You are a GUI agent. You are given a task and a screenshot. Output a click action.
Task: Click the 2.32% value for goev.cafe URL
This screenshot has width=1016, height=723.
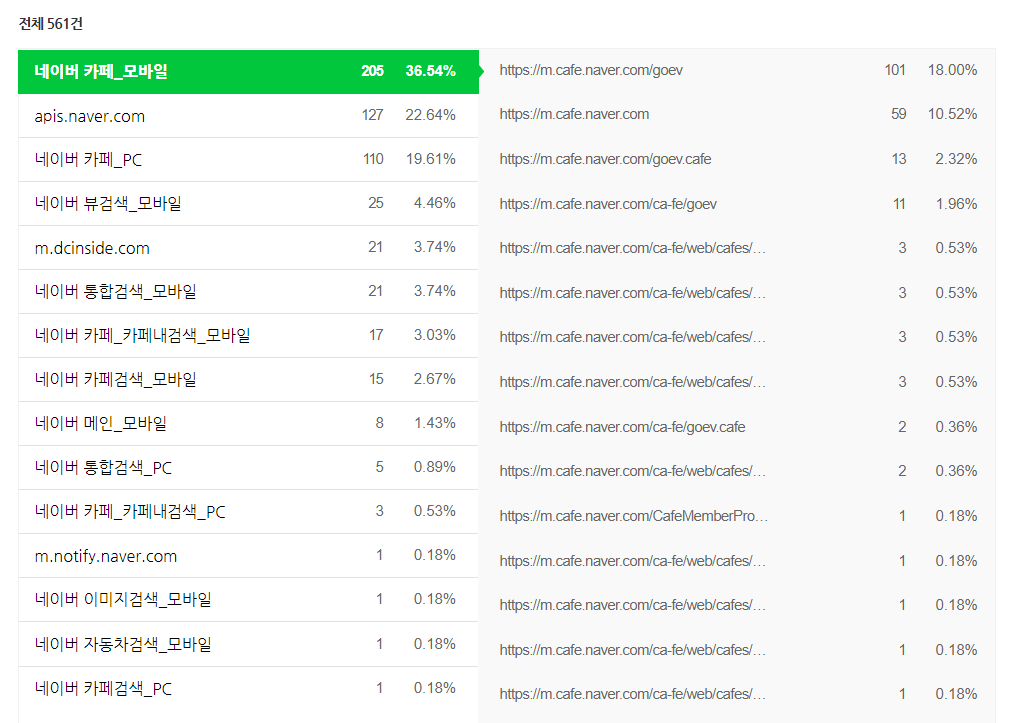click(956, 159)
